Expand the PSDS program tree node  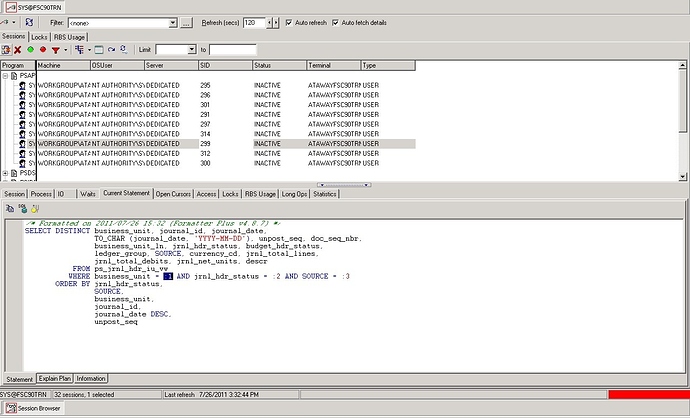click(x=5, y=173)
